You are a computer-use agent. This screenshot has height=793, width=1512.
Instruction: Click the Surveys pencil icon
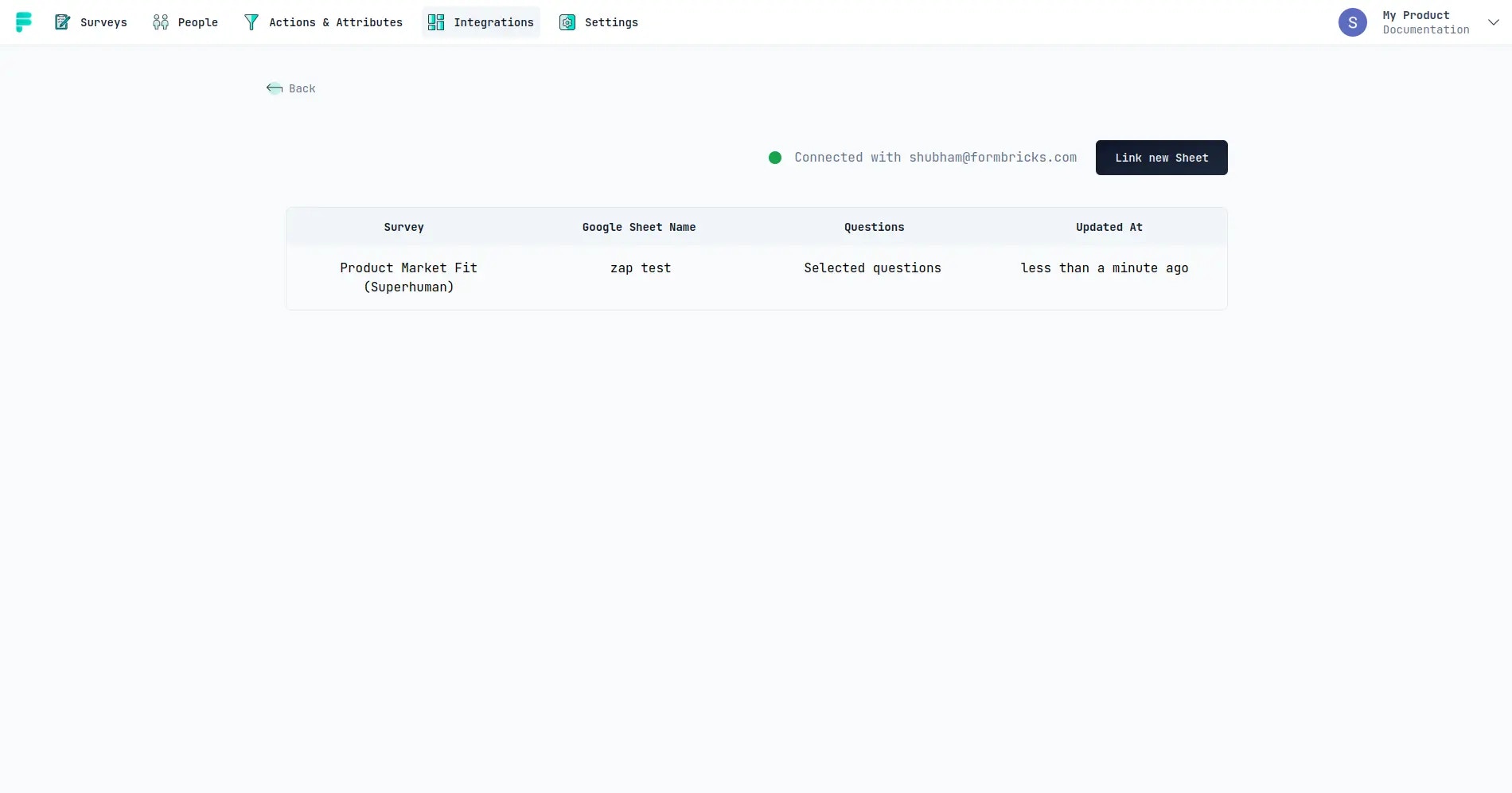62,22
